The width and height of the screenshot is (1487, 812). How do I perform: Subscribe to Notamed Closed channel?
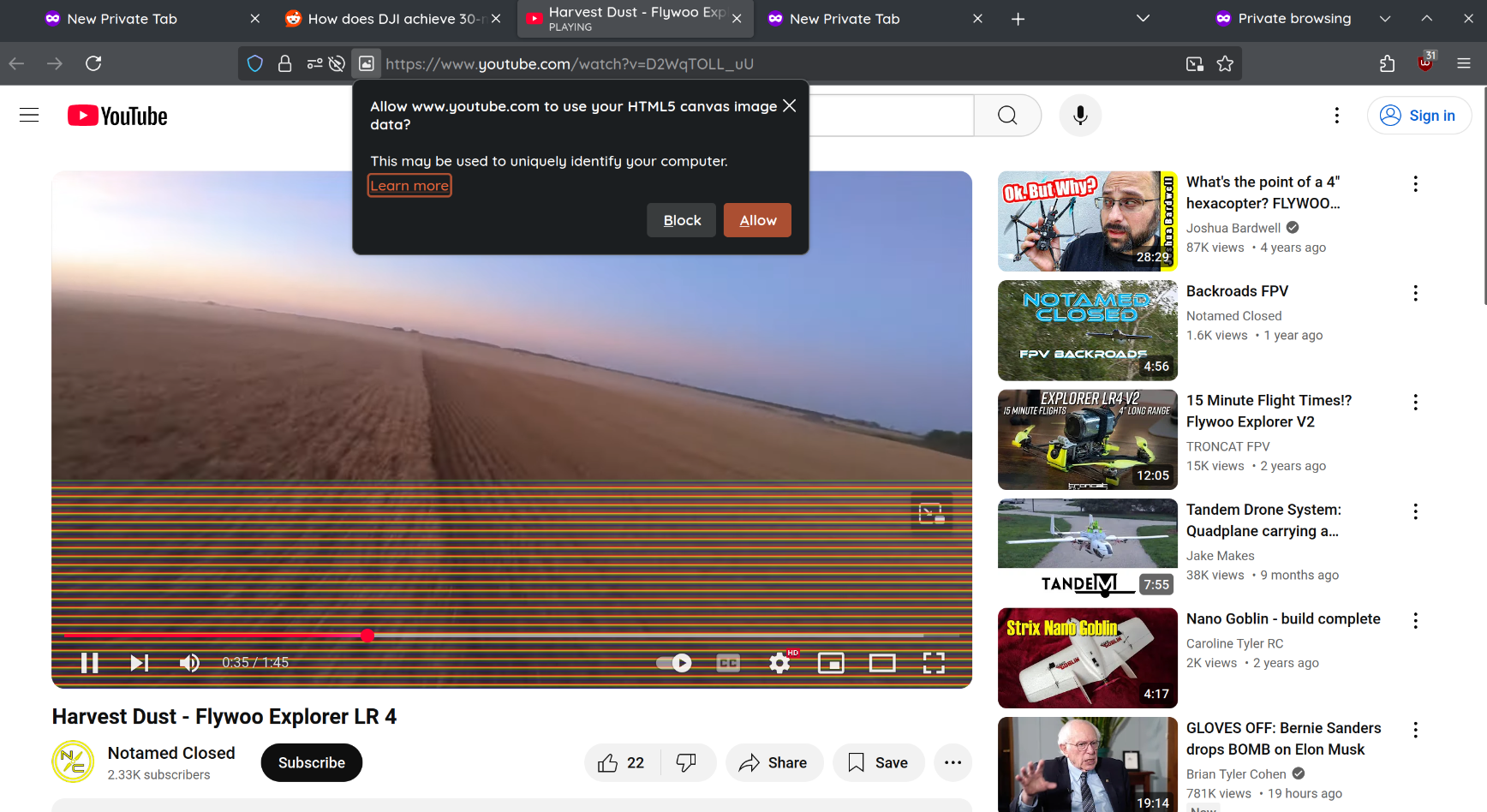click(311, 762)
